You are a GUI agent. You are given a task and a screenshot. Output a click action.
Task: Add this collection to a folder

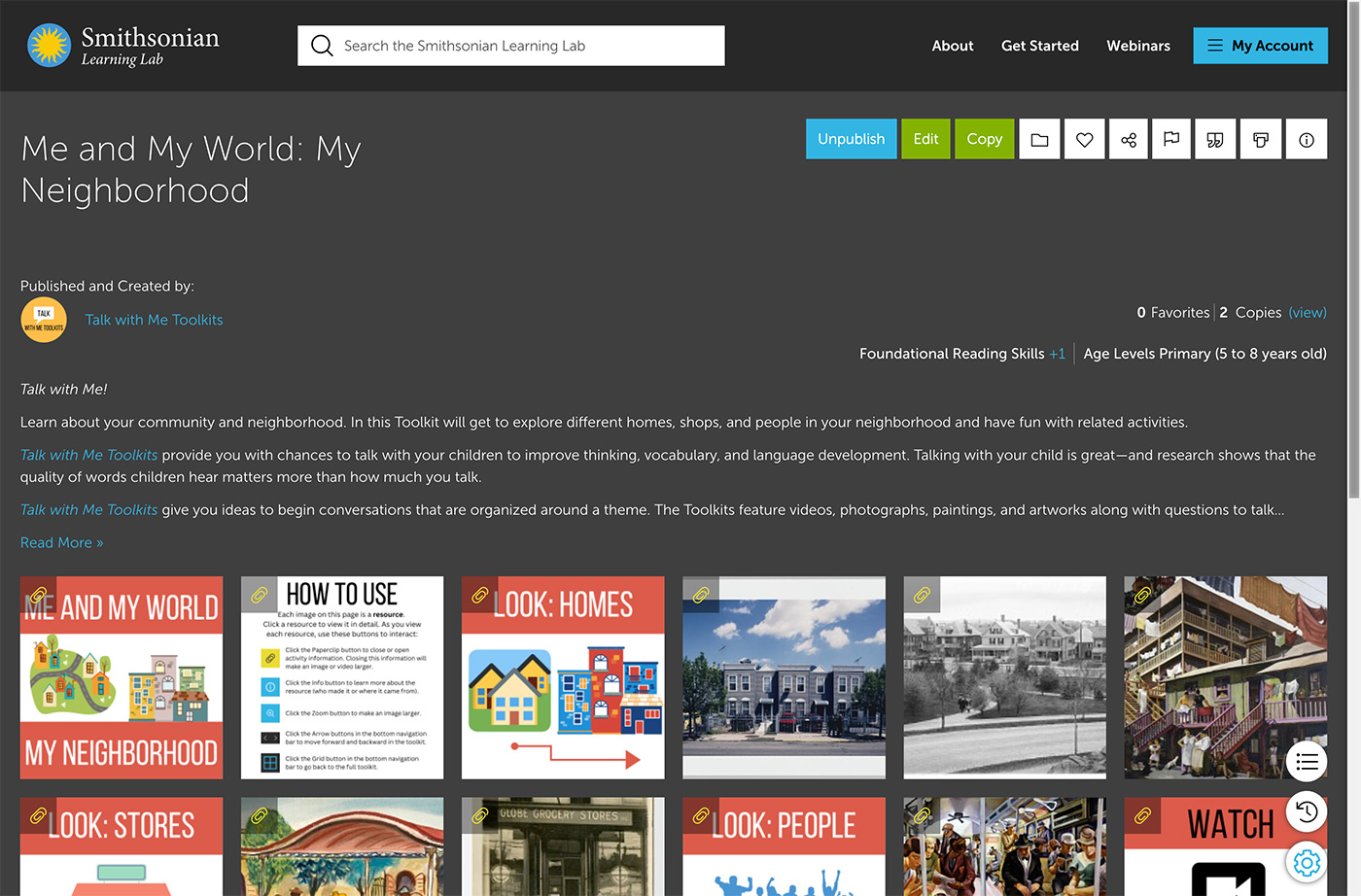pyautogui.click(x=1039, y=139)
